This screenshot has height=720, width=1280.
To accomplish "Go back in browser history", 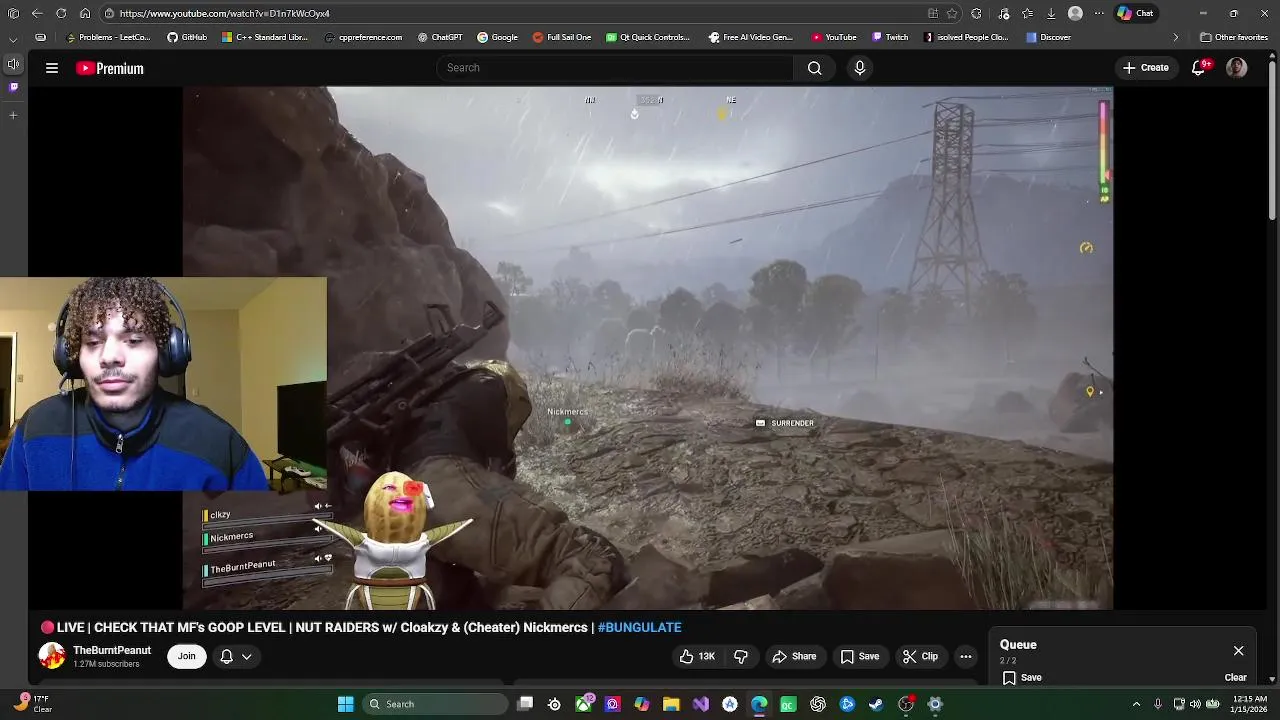I will coord(37,13).
